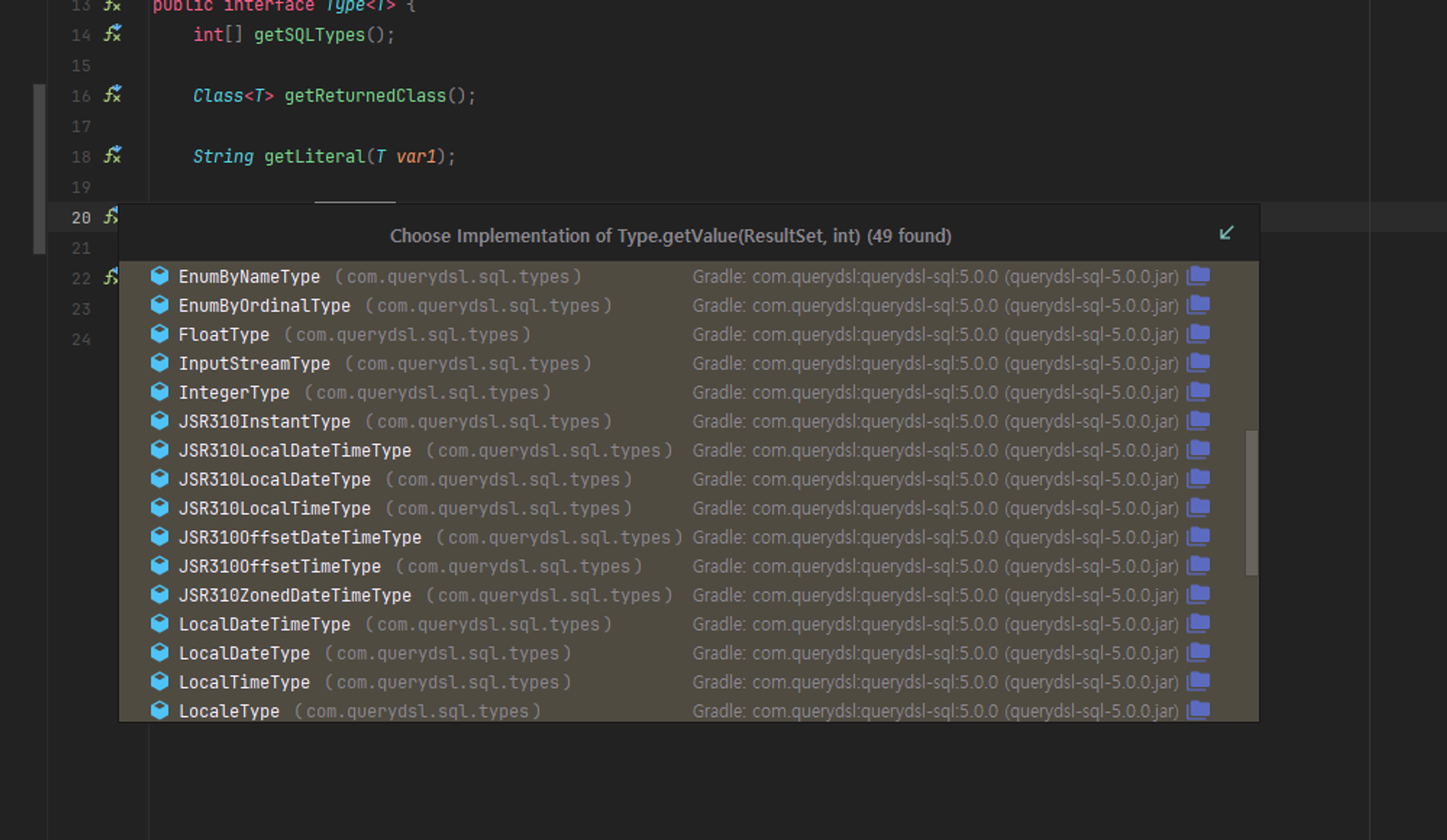Pick InputStreamType from implementations popup

pyautogui.click(x=254, y=363)
